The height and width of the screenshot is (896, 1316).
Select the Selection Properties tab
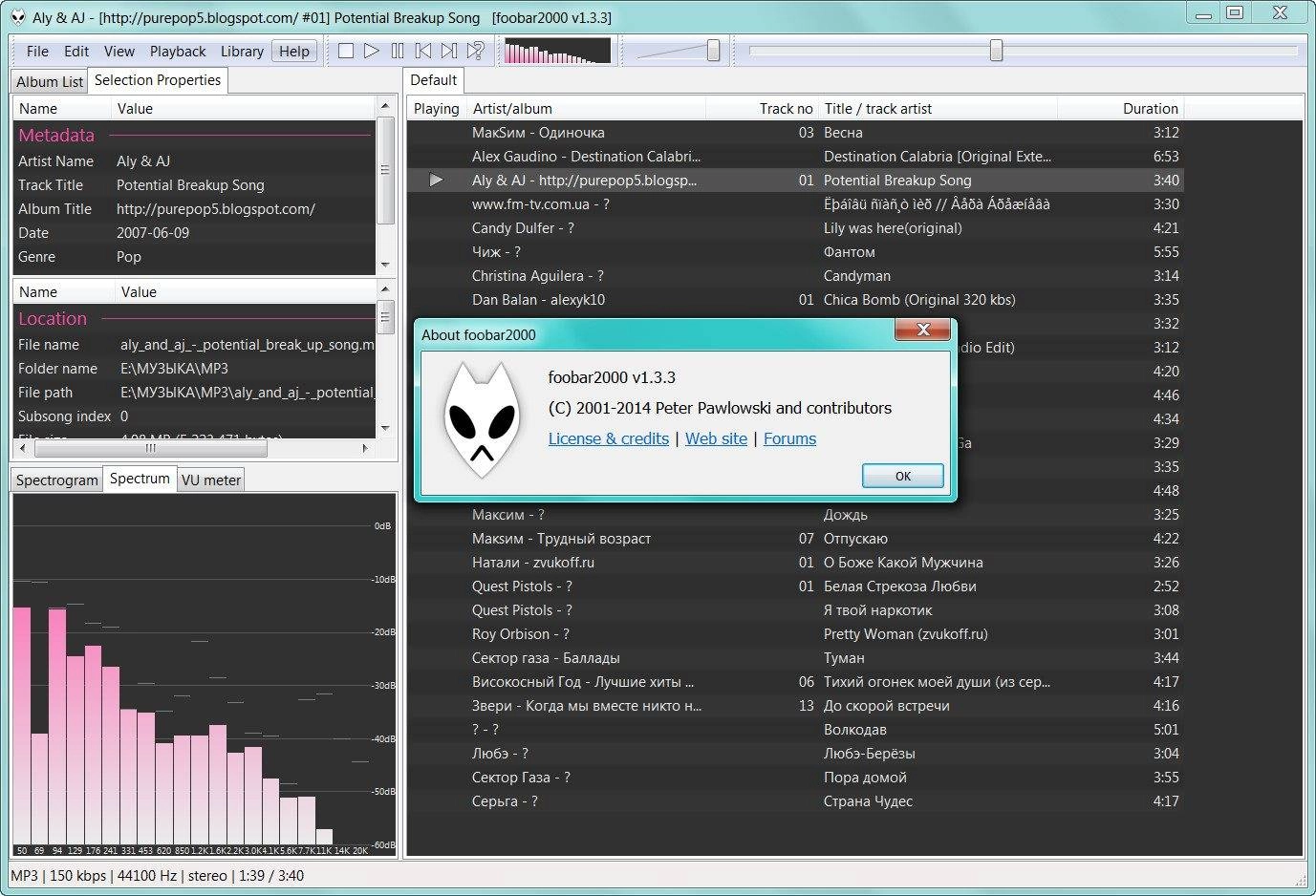pos(158,80)
